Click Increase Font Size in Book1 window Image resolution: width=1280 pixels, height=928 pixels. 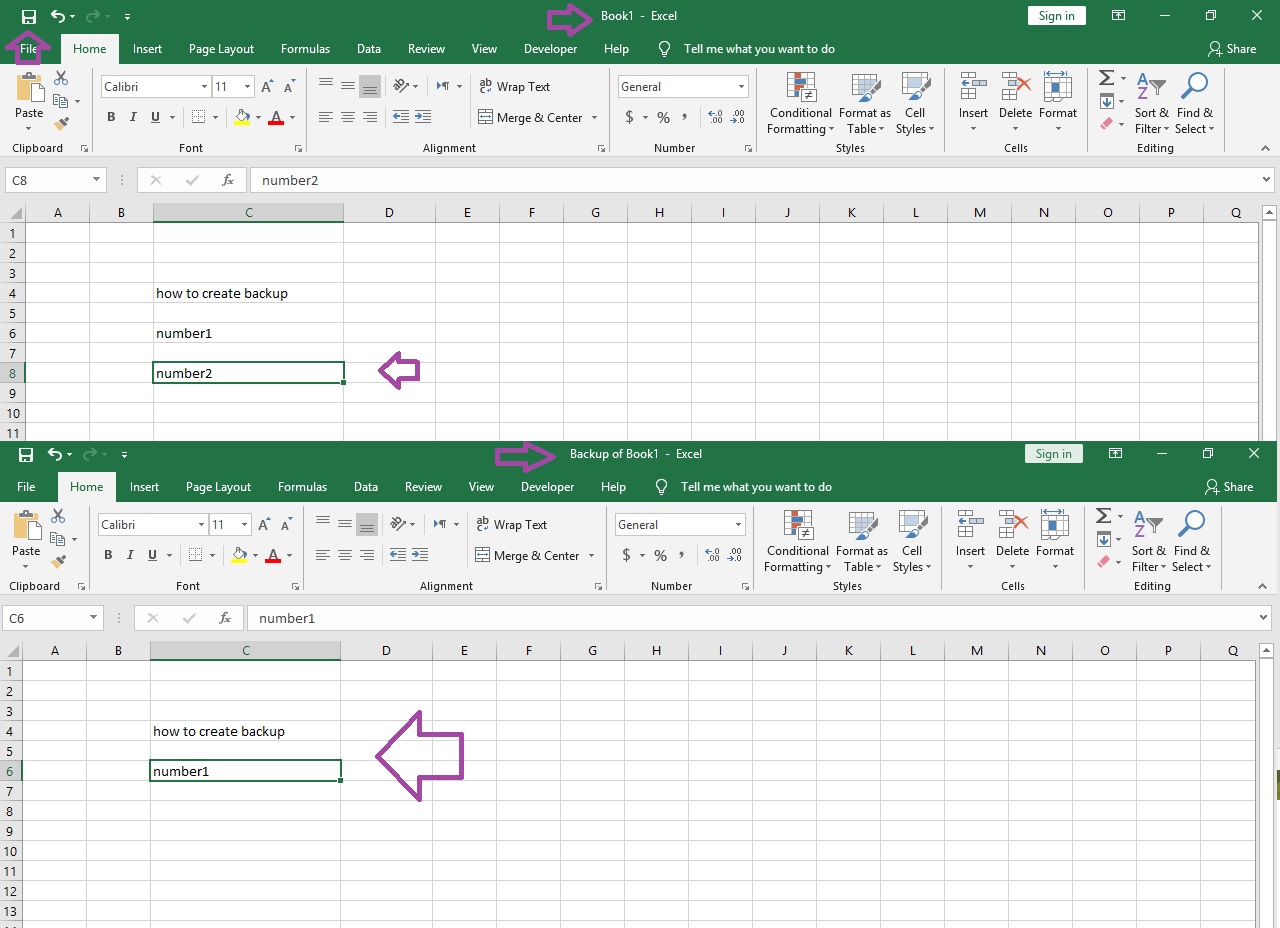[x=267, y=87]
